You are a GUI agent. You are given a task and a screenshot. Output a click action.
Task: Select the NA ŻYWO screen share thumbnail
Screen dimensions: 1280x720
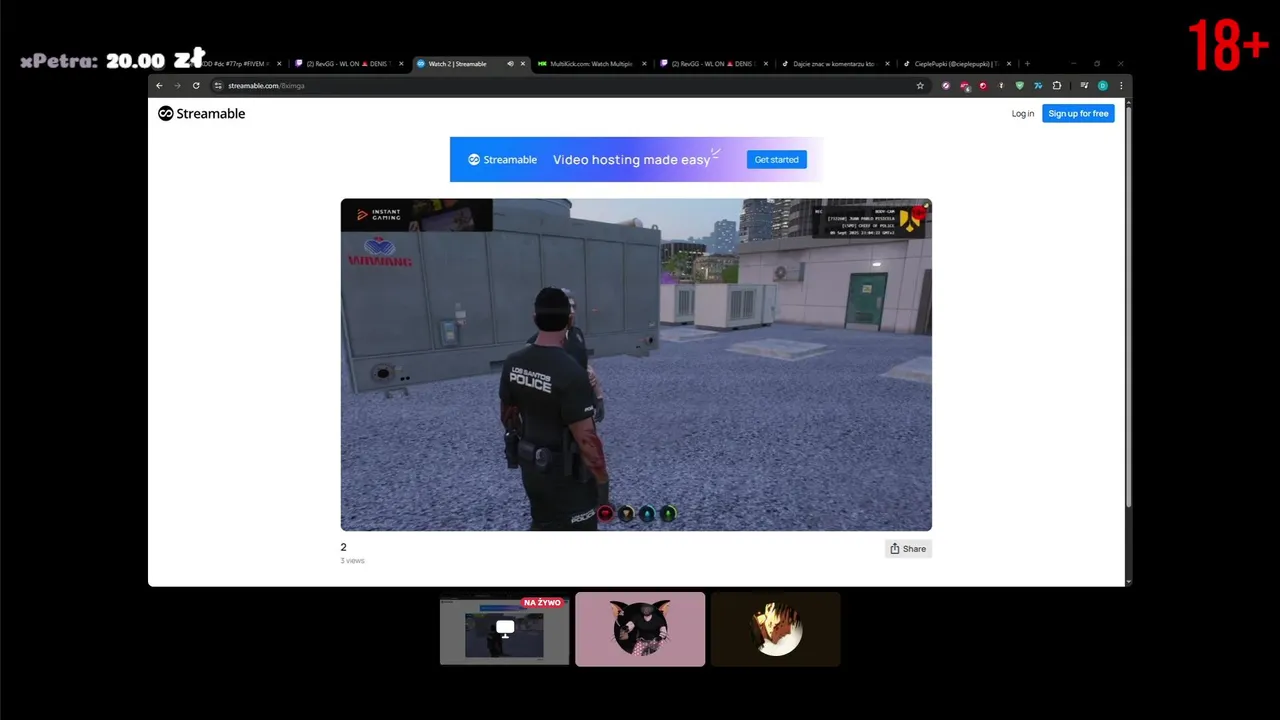pos(505,629)
